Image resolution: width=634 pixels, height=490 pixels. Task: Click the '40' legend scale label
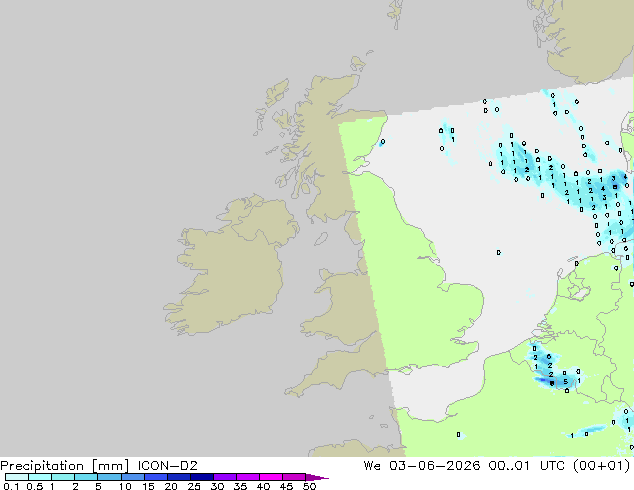coord(263,486)
